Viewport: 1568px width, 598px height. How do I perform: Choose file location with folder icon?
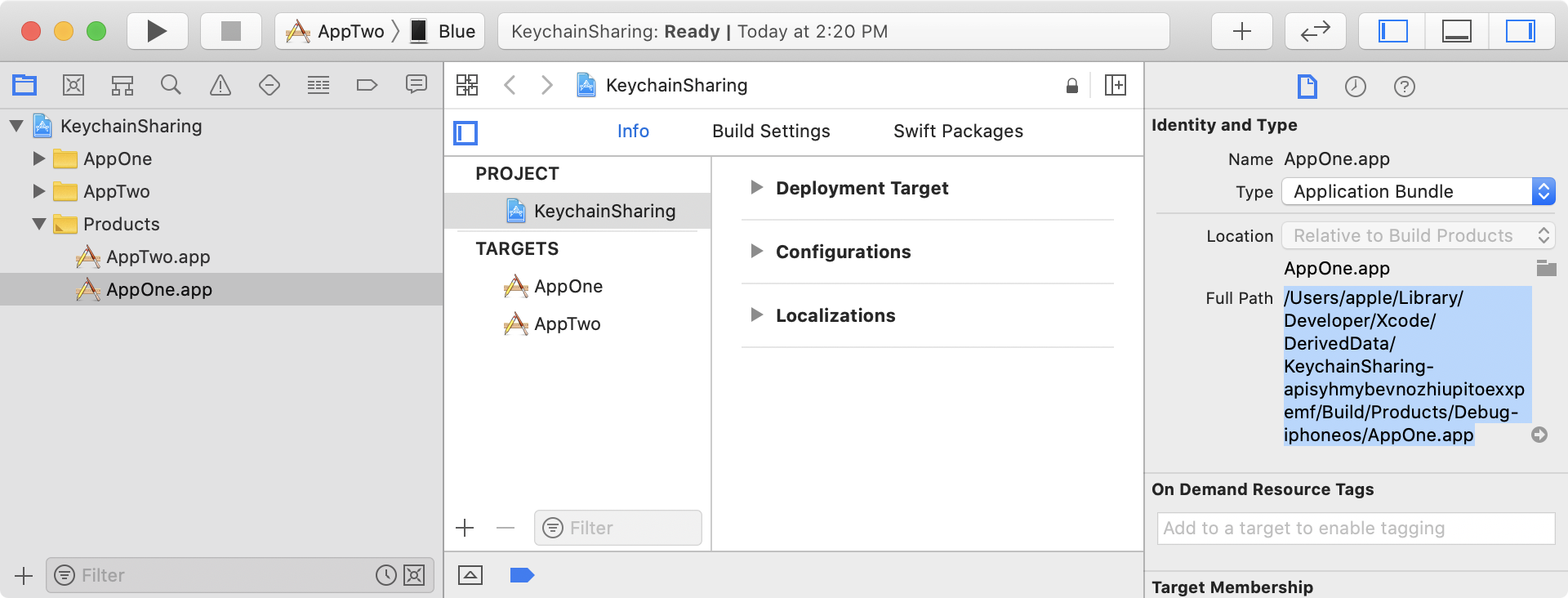tap(1546, 268)
